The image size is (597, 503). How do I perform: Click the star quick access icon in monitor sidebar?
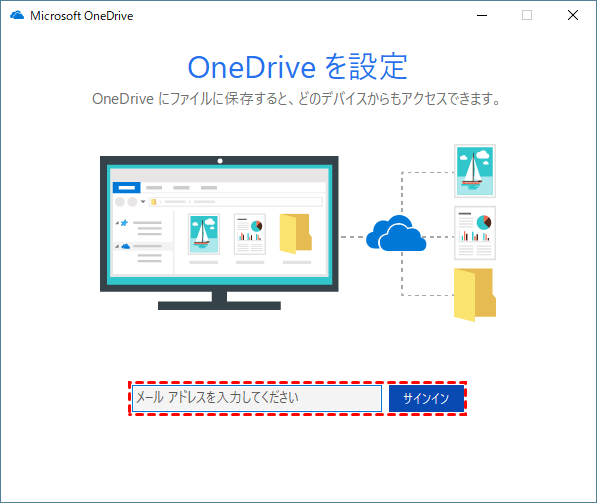coord(124,223)
